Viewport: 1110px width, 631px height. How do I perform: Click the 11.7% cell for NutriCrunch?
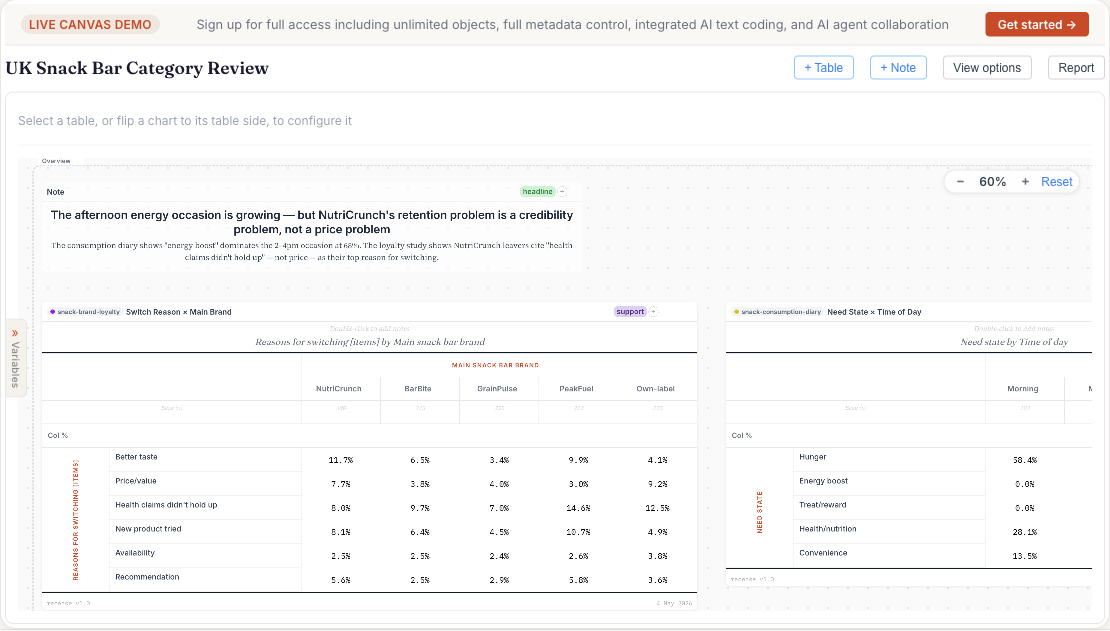[x=341, y=460]
